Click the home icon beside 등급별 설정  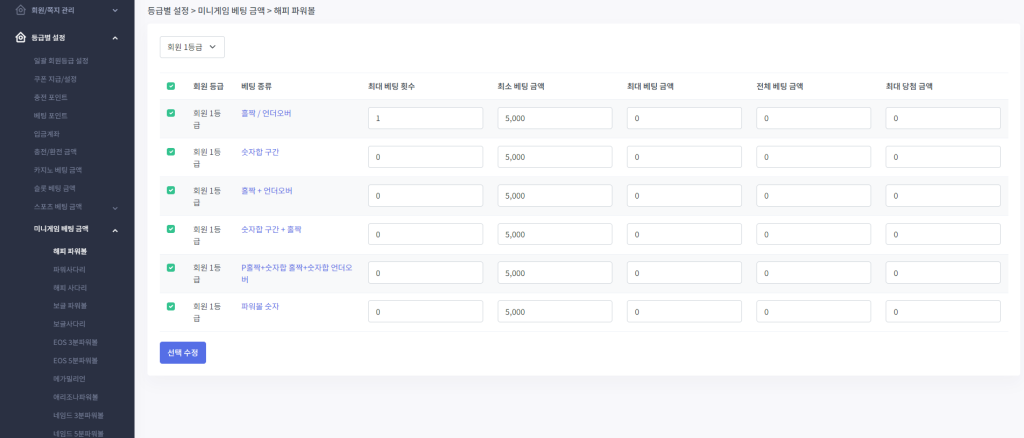pyautogui.click(x=20, y=38)
